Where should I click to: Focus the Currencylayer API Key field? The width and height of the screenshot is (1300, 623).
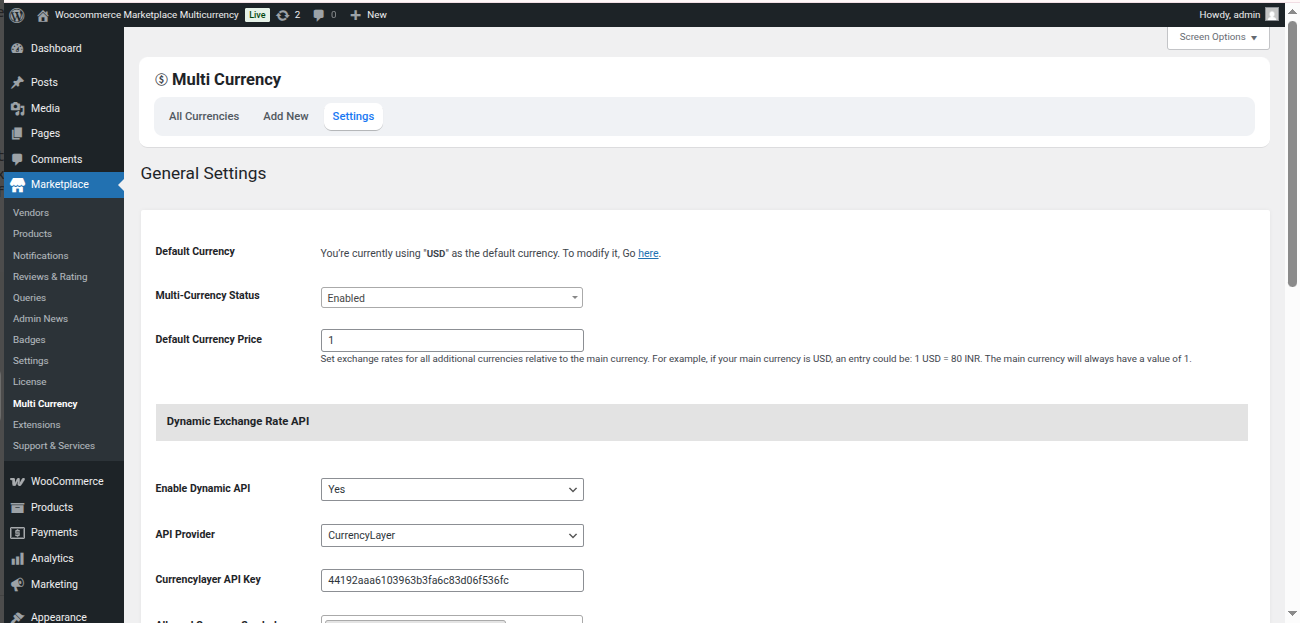click(451, 580)
